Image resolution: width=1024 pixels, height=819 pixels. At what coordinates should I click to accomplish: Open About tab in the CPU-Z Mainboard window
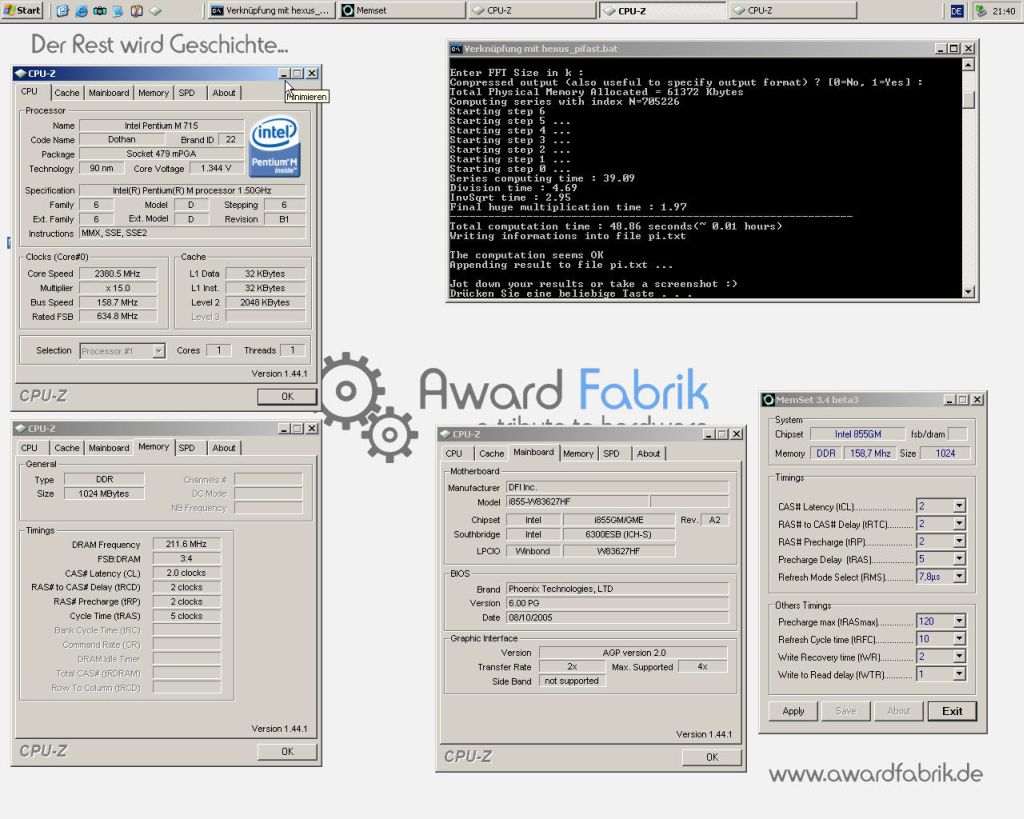coord(648,453)
